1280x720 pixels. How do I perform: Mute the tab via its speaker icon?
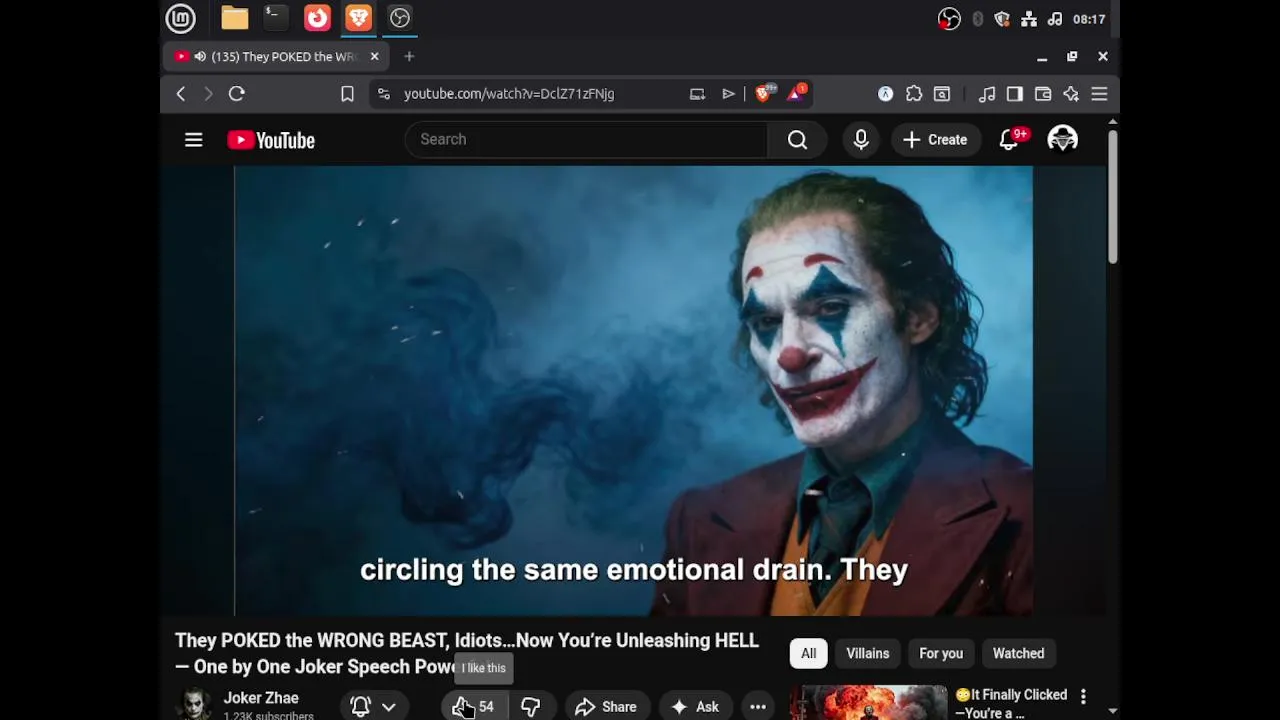200,57
